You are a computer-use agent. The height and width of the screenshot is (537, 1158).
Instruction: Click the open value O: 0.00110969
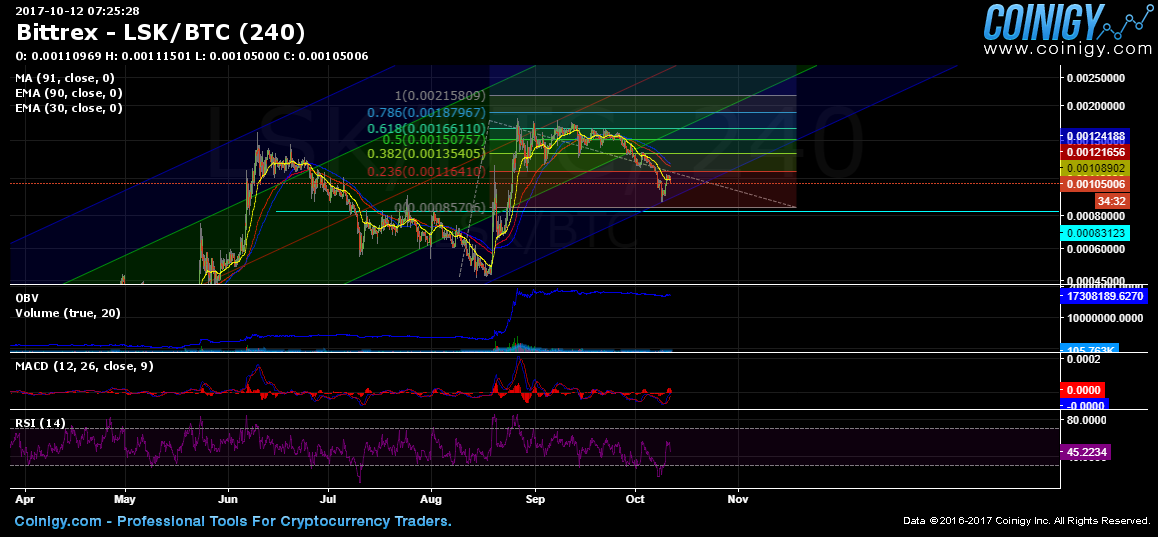[x=60, y=56]
